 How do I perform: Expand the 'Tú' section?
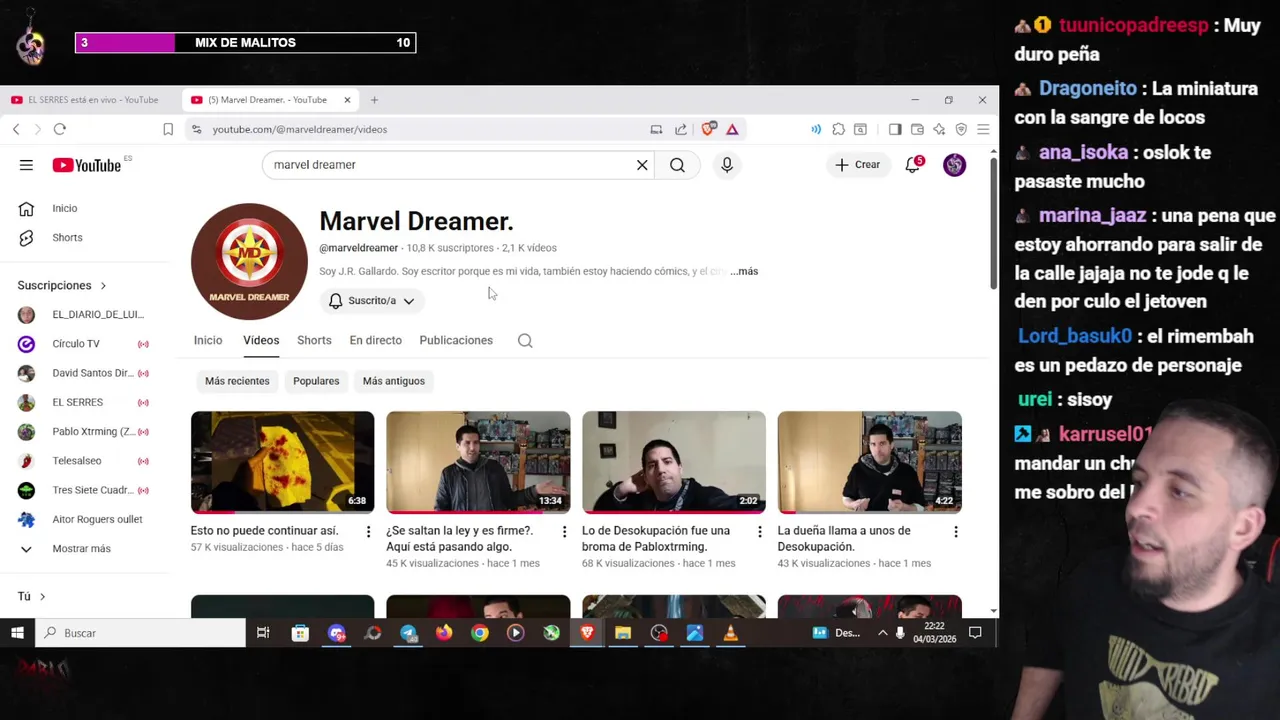click(31, 597)
